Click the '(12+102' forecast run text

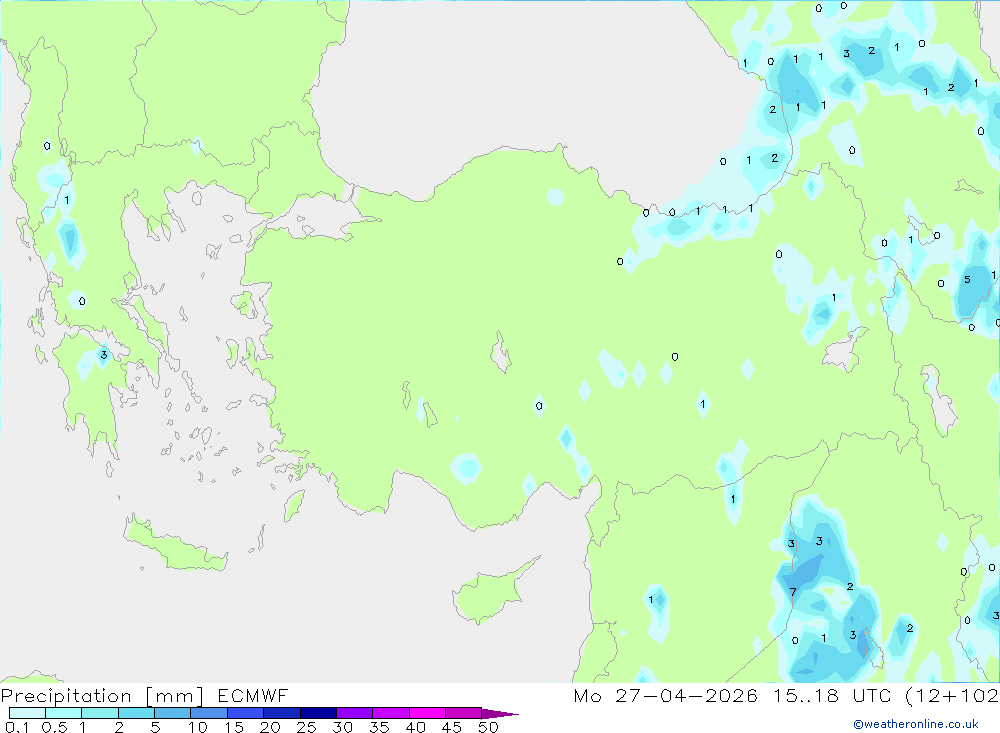952,696
